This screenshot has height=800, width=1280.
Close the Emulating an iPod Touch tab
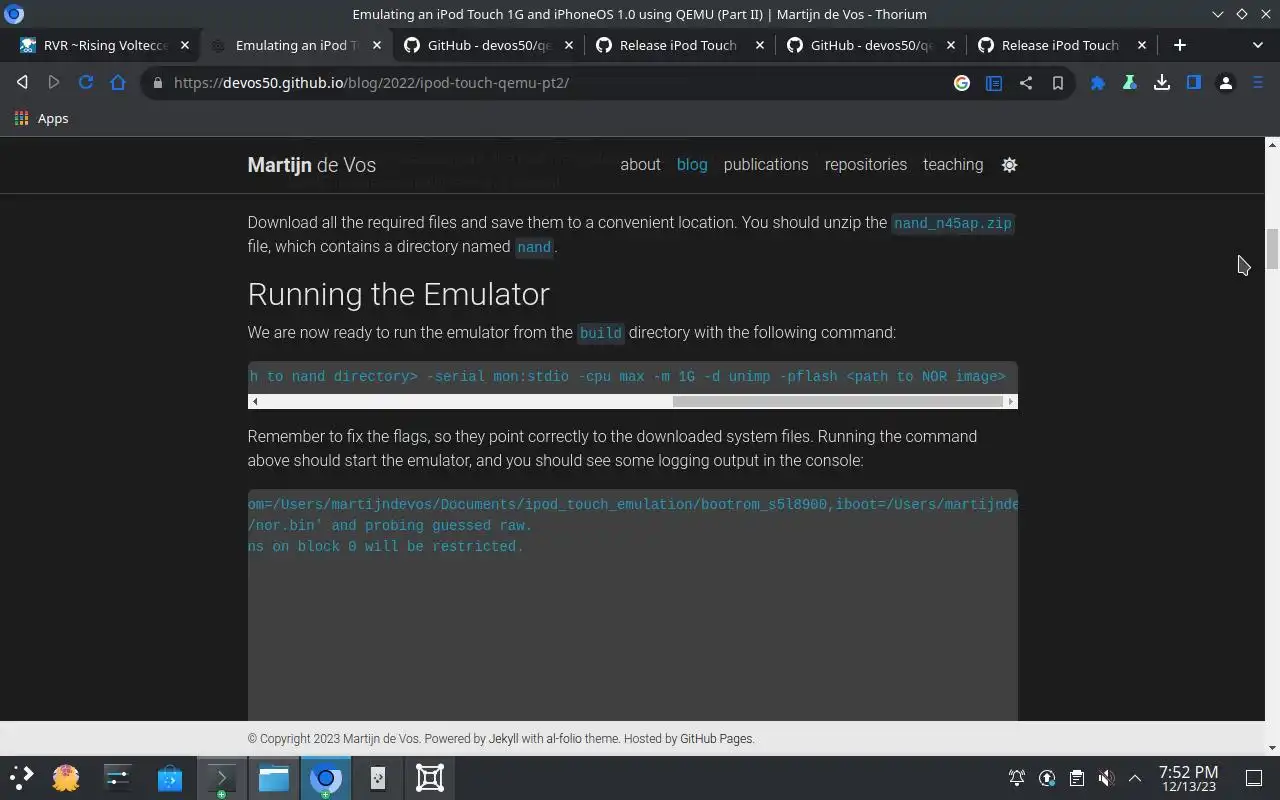[x=377, y=45]
